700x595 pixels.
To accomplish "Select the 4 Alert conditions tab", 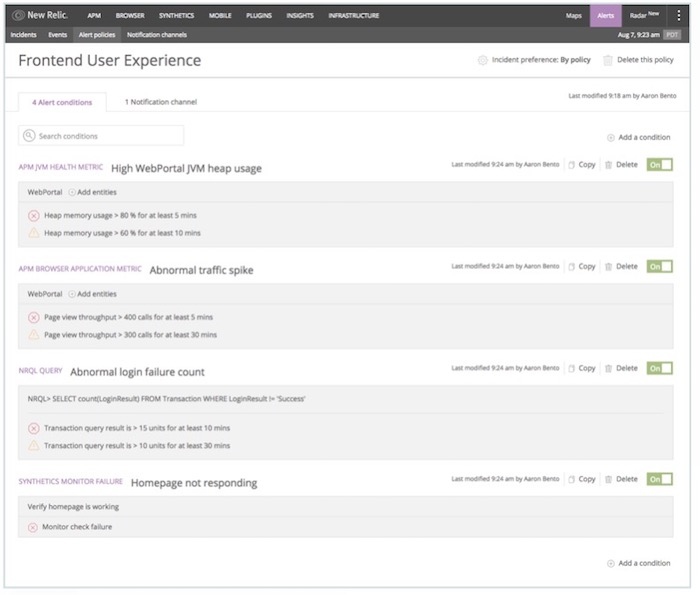I will pos(62,102).
